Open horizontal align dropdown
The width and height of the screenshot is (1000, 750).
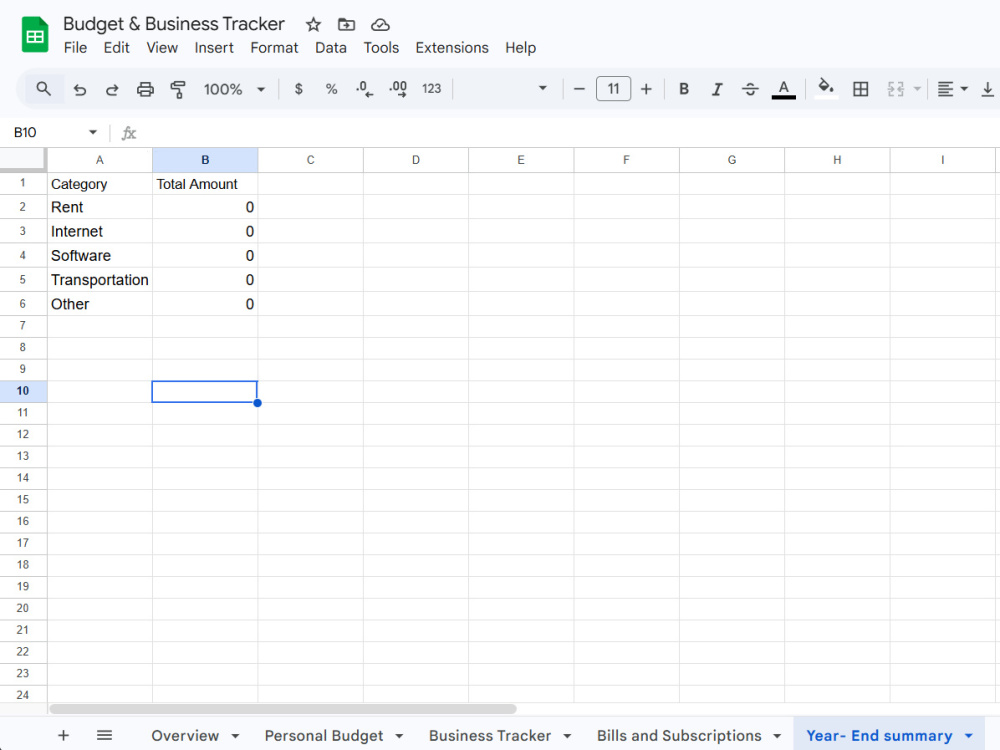pyautogui.click(x=952, y=89)
